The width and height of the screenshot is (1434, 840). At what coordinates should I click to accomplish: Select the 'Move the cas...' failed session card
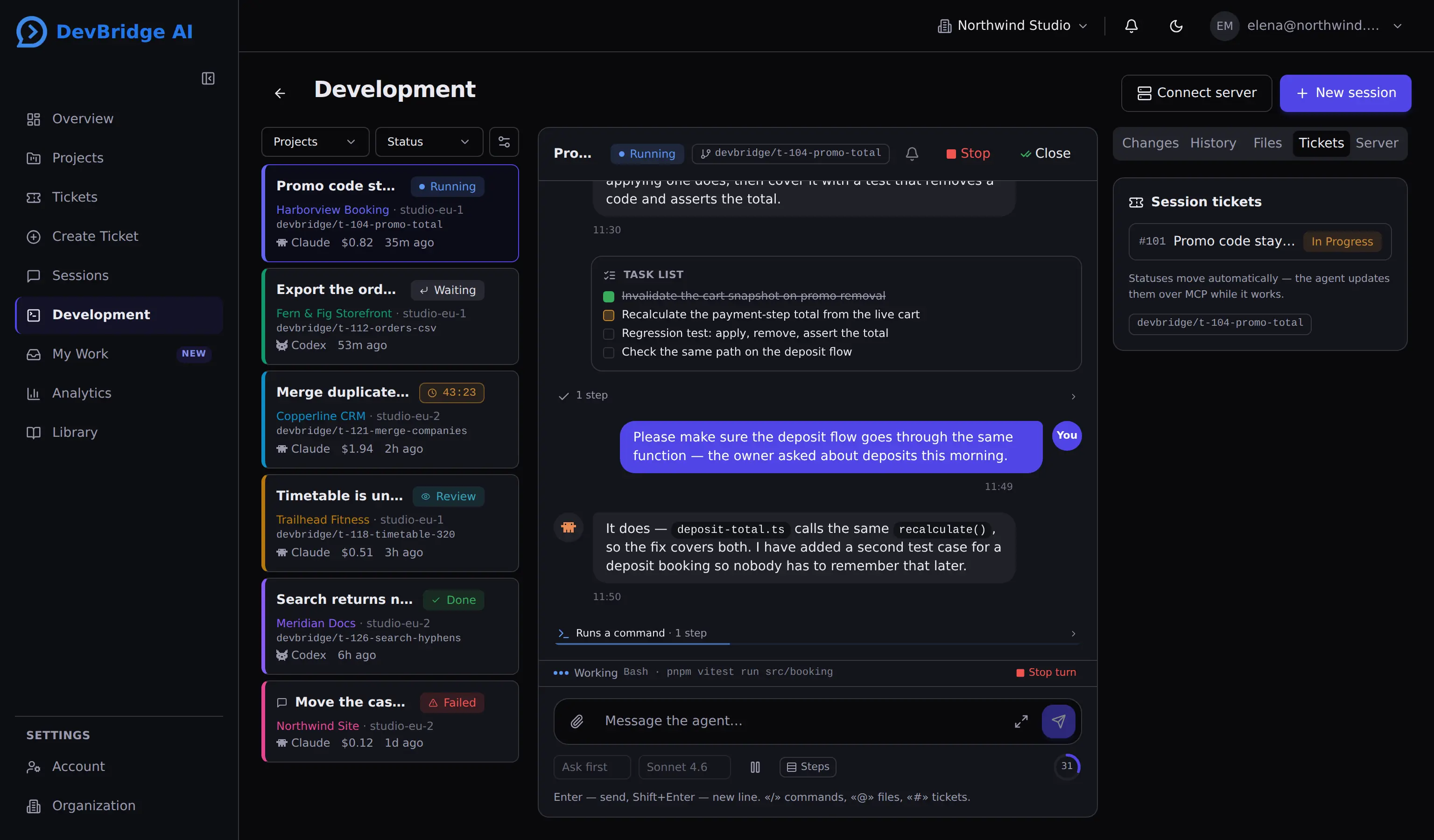390,721
